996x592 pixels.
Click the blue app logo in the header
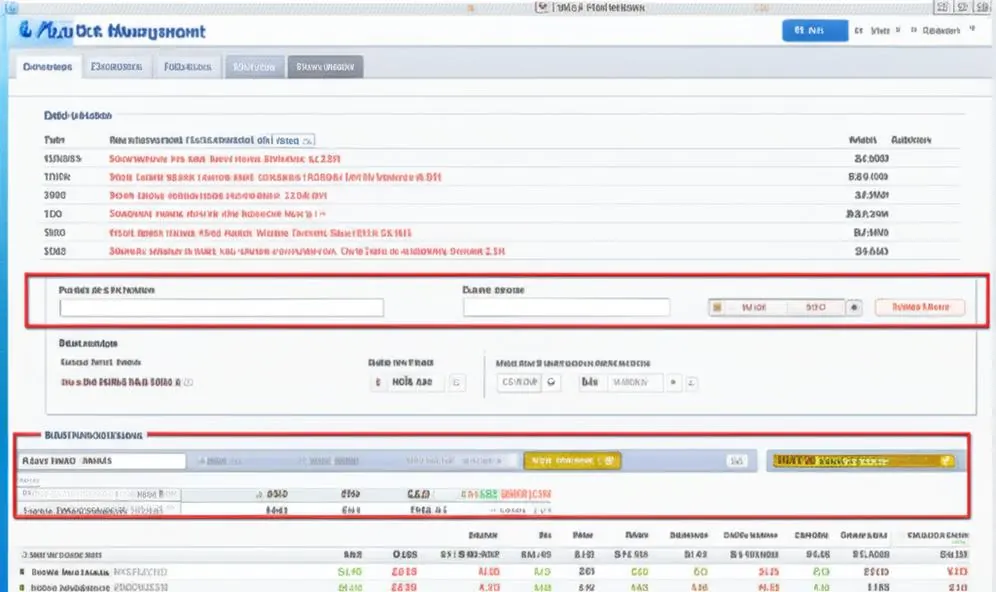[25, 30]
